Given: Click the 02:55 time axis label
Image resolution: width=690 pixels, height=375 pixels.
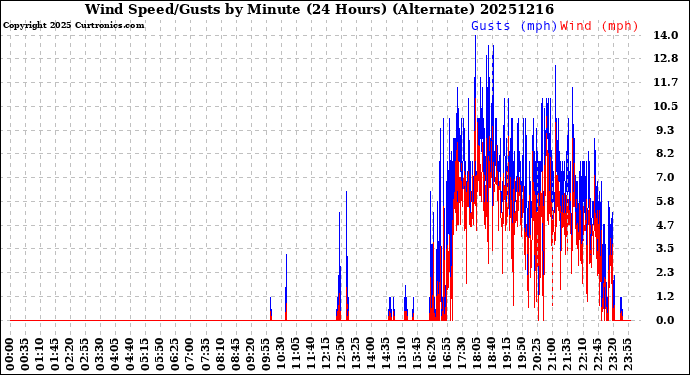Looking at the screenshot, I should (85, 355).
